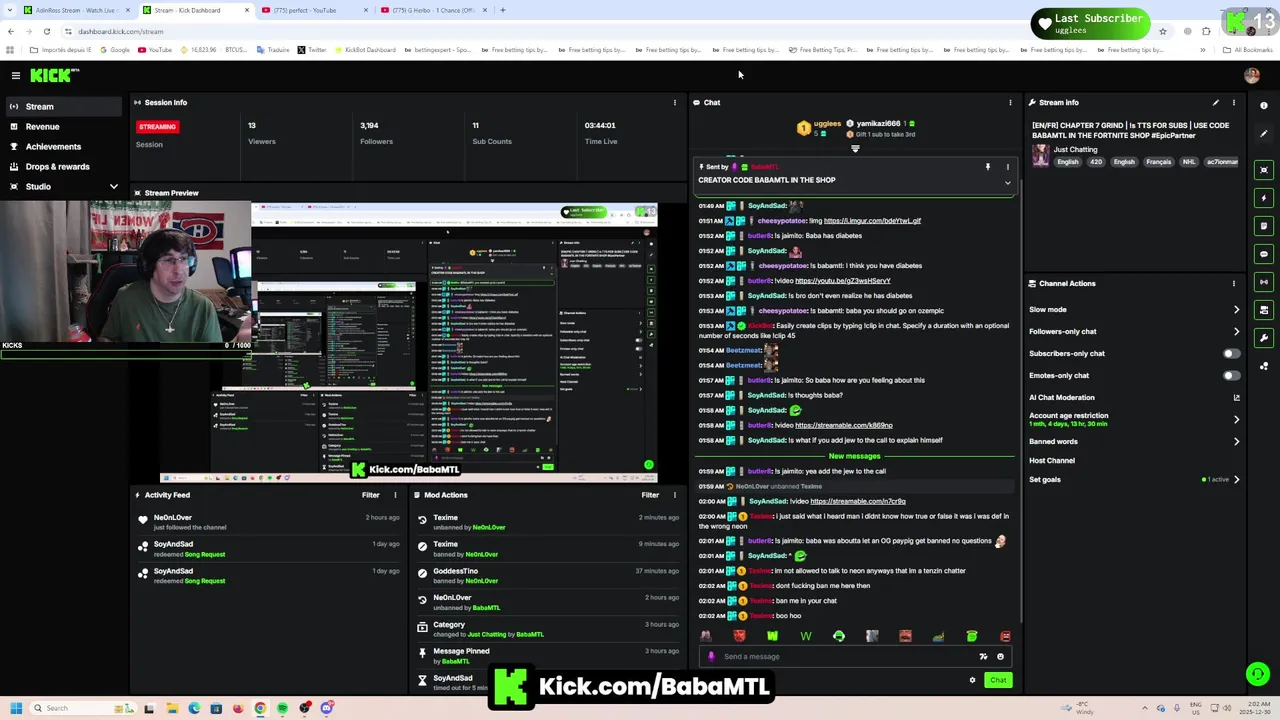The image size is (1280, 720).
Task: Click the note icon in right sidebar
Action: tap(1264, 226)
